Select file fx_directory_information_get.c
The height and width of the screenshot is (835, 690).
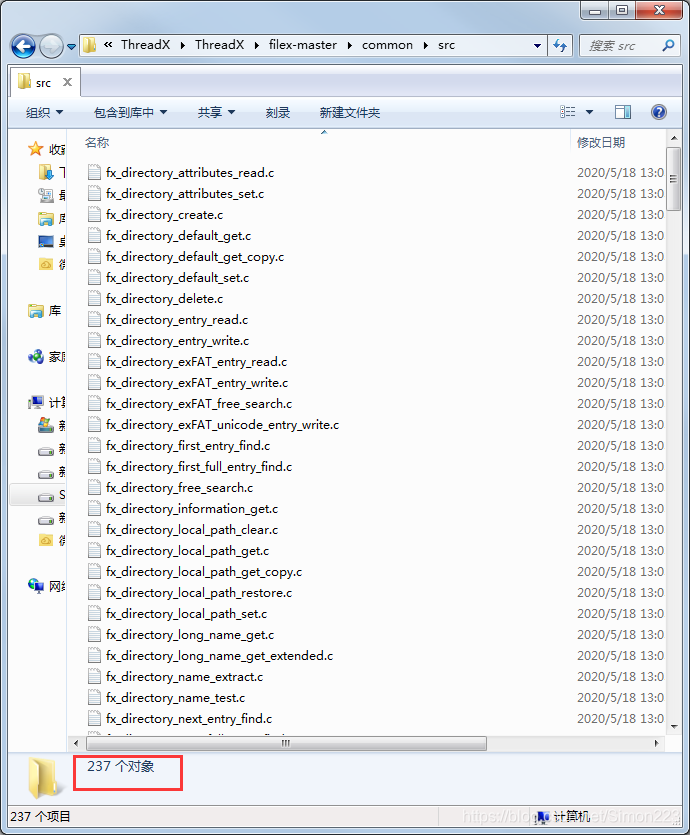point(192,509)
